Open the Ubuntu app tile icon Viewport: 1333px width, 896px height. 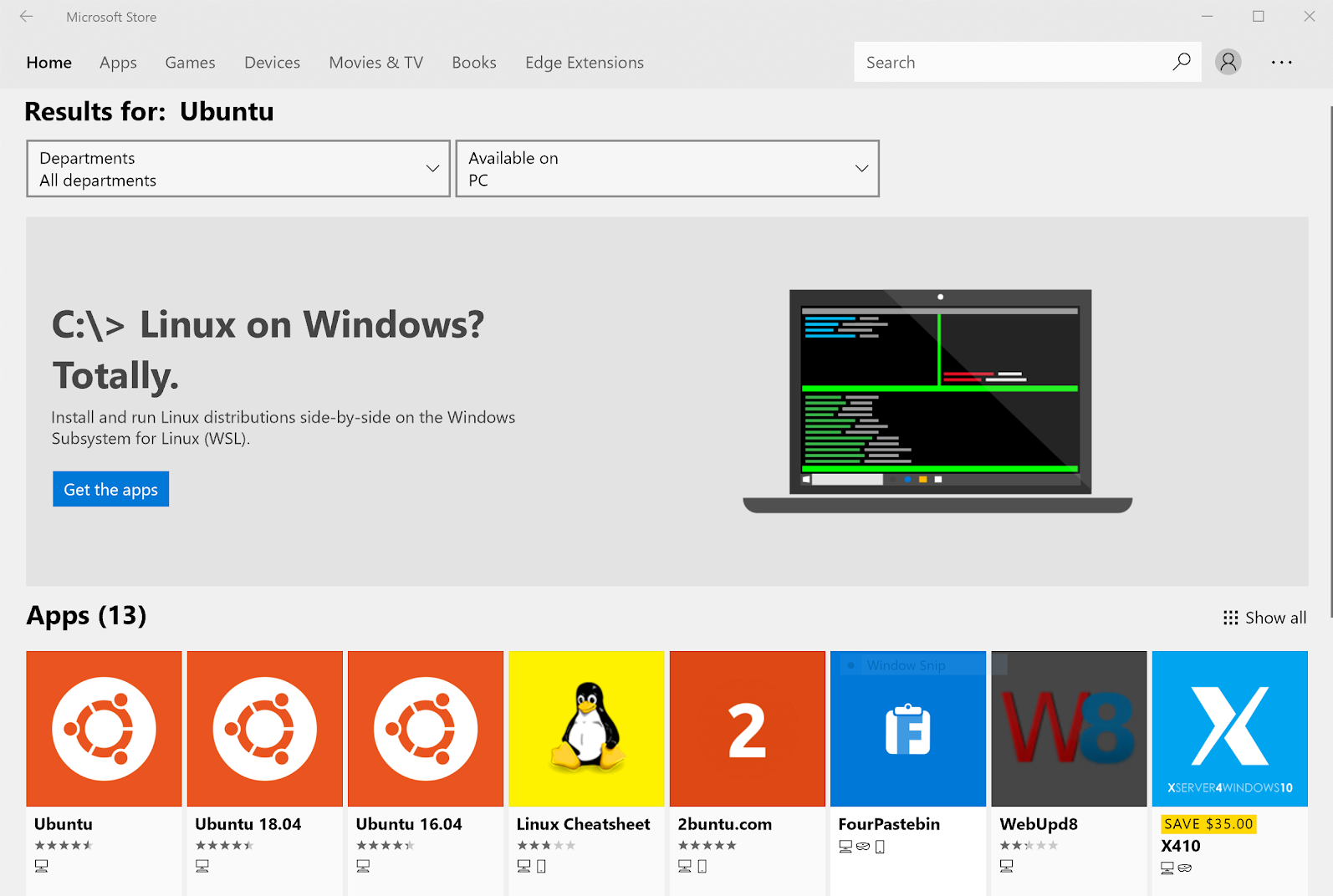point(104,729)
